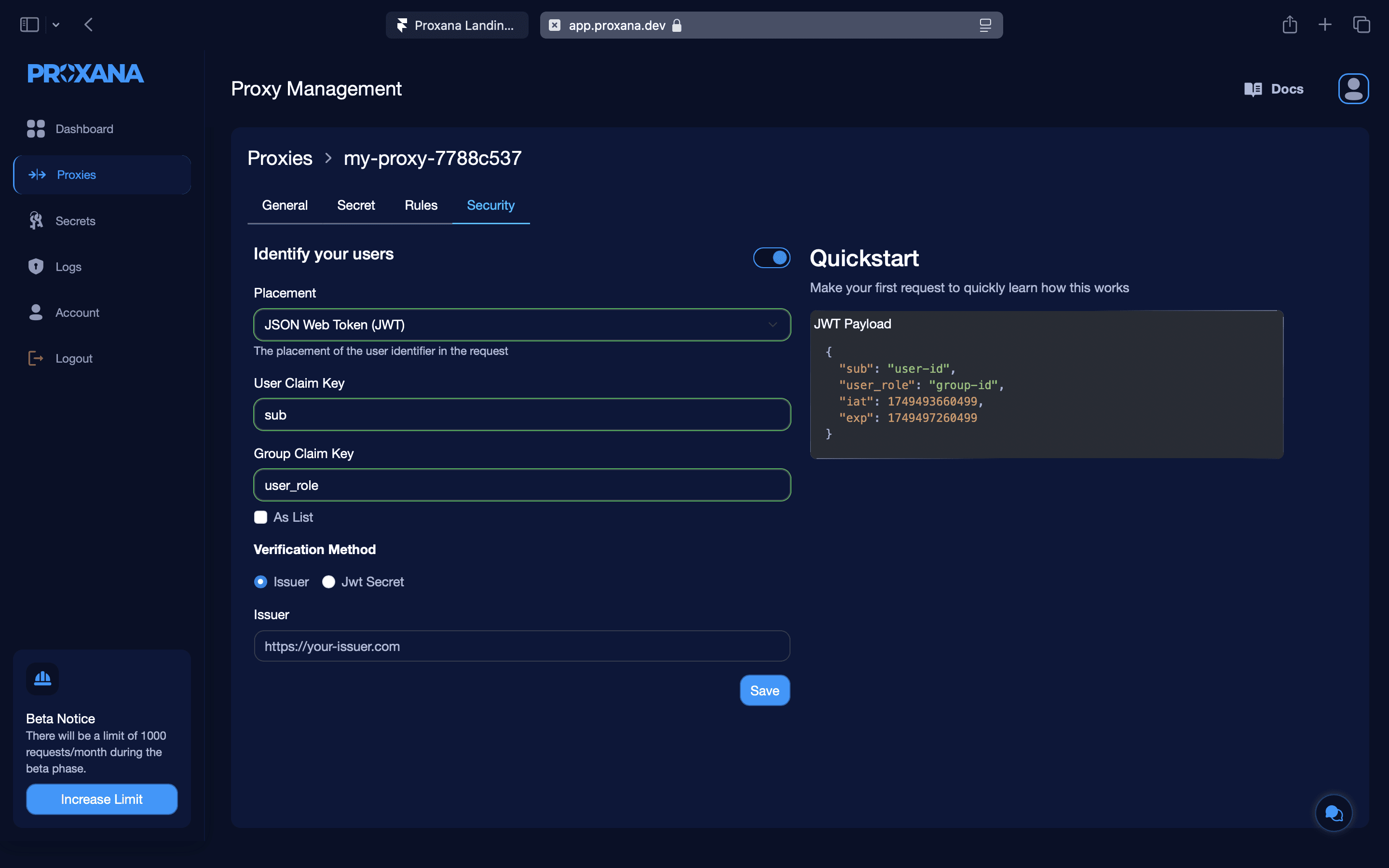Image resolution: width=1389 pixels, height=868 pixels.
Task: Expand the sidebar options chevron in browser toolbar
Action: 56,25
